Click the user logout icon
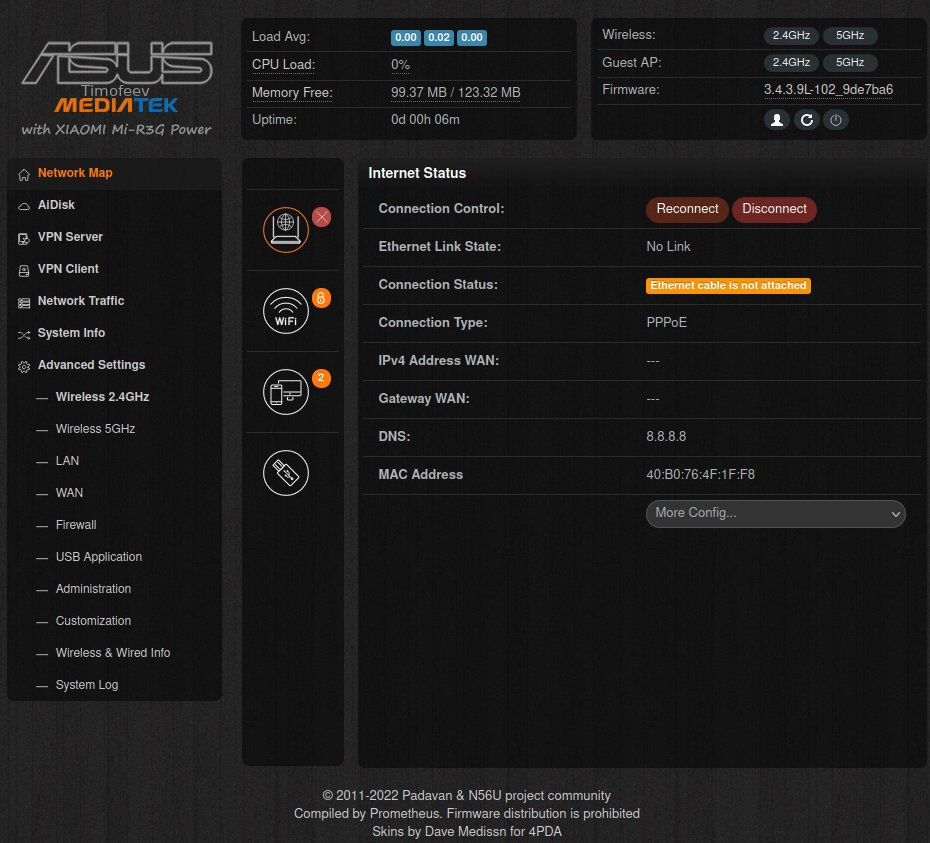Screen dimensions: 930x843 pyautogui.click(x=776, y=120)
